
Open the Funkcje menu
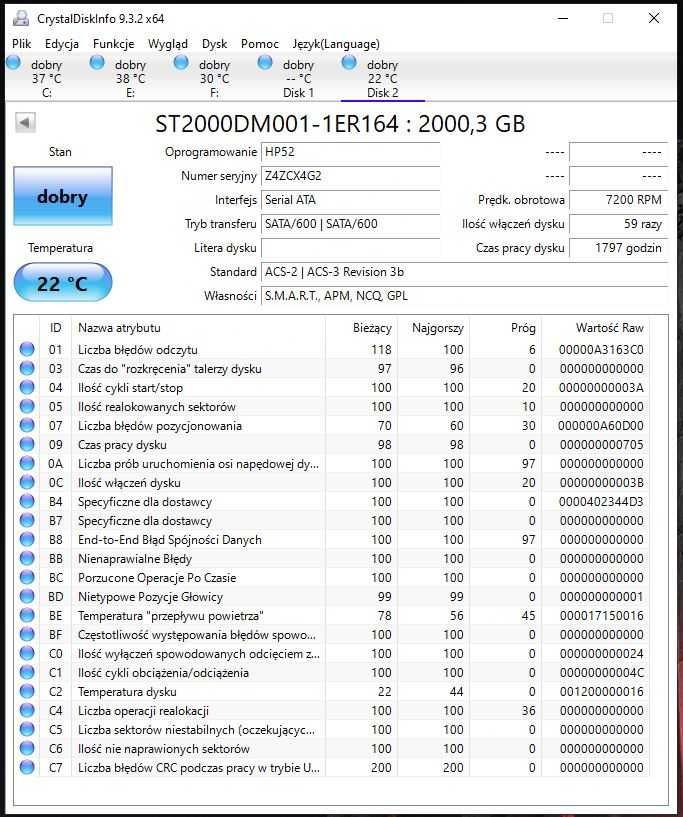coord(114,44)
